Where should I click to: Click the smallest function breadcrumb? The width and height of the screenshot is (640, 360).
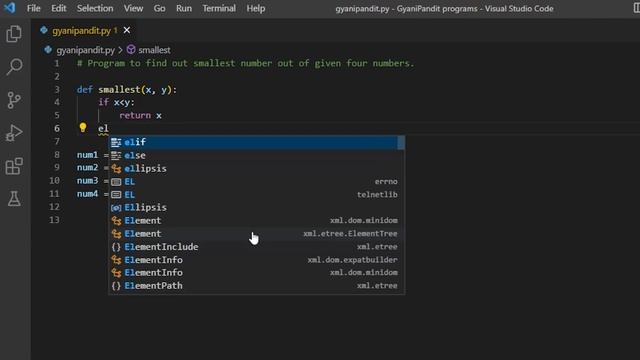[154, 50]
